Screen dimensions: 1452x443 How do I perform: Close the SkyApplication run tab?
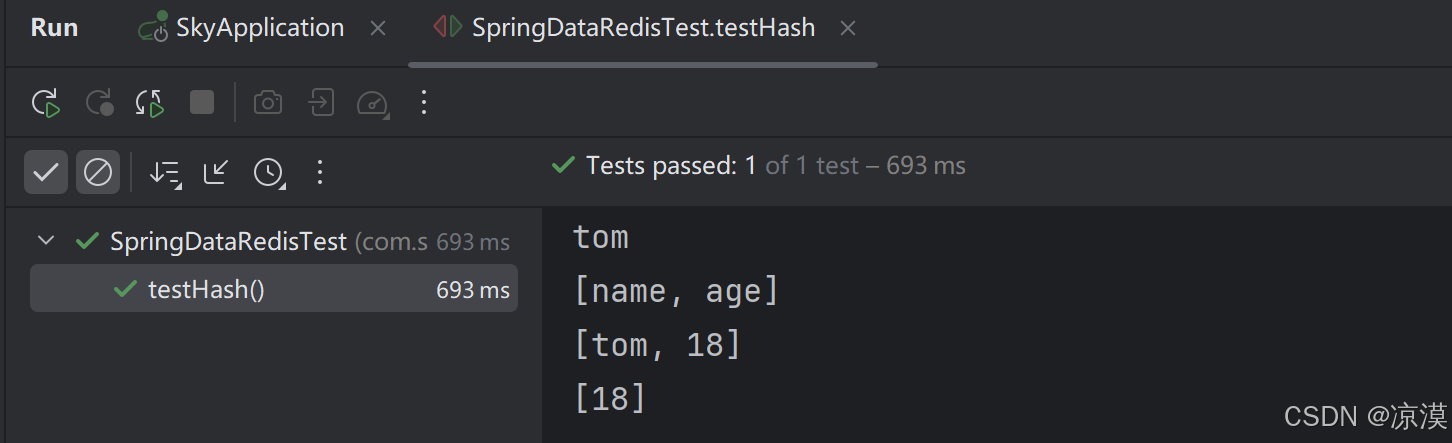378,29
